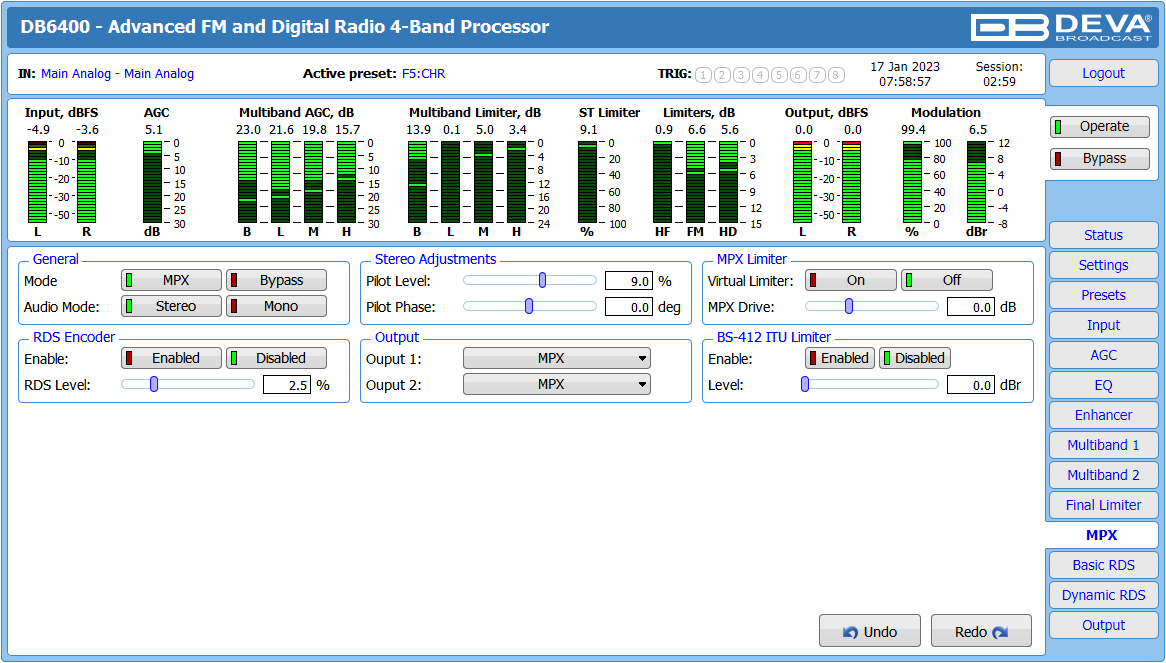Click the date 17 Jan 2023

tap(905, 67)
